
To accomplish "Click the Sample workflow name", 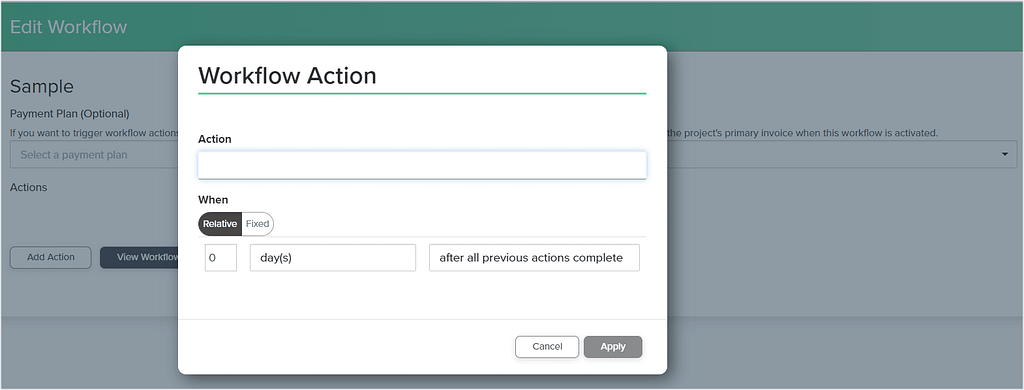I will point(42,86).
